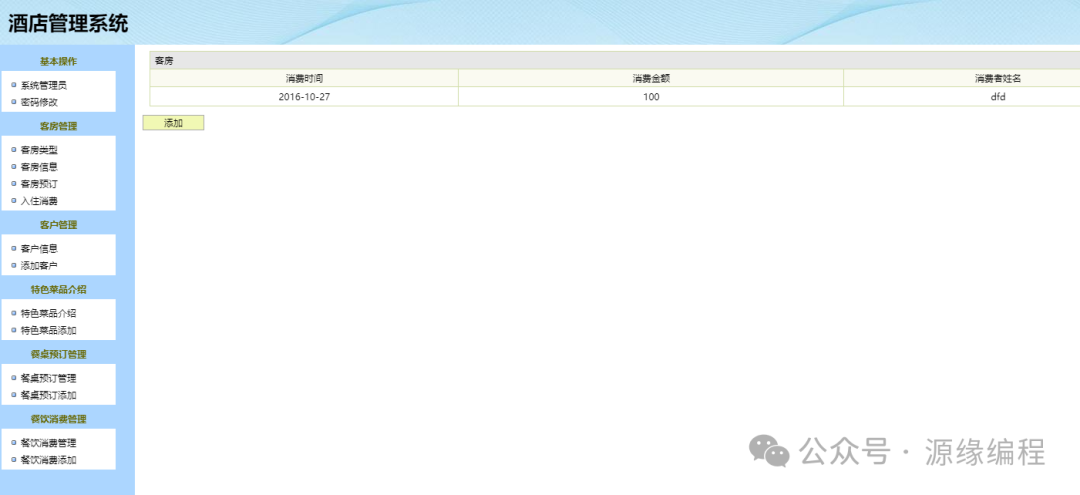Screen dimensions: 1080x495
Task: Click the 消费时间 column header
Action: [x=304, y=78]
